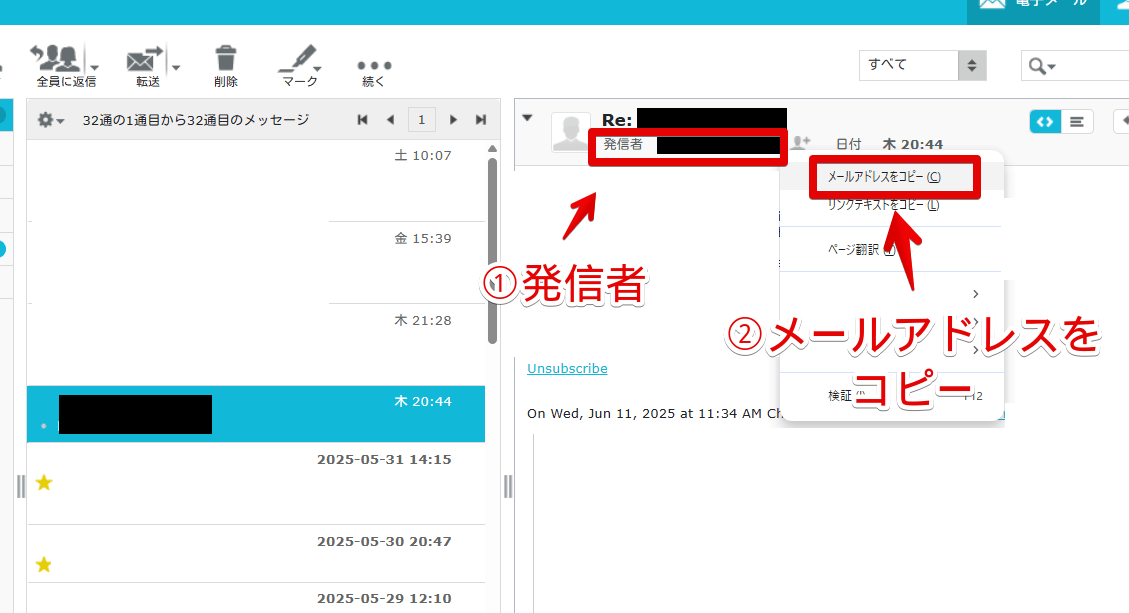Open the message dated 木 21:28

(x=256, y=344)
